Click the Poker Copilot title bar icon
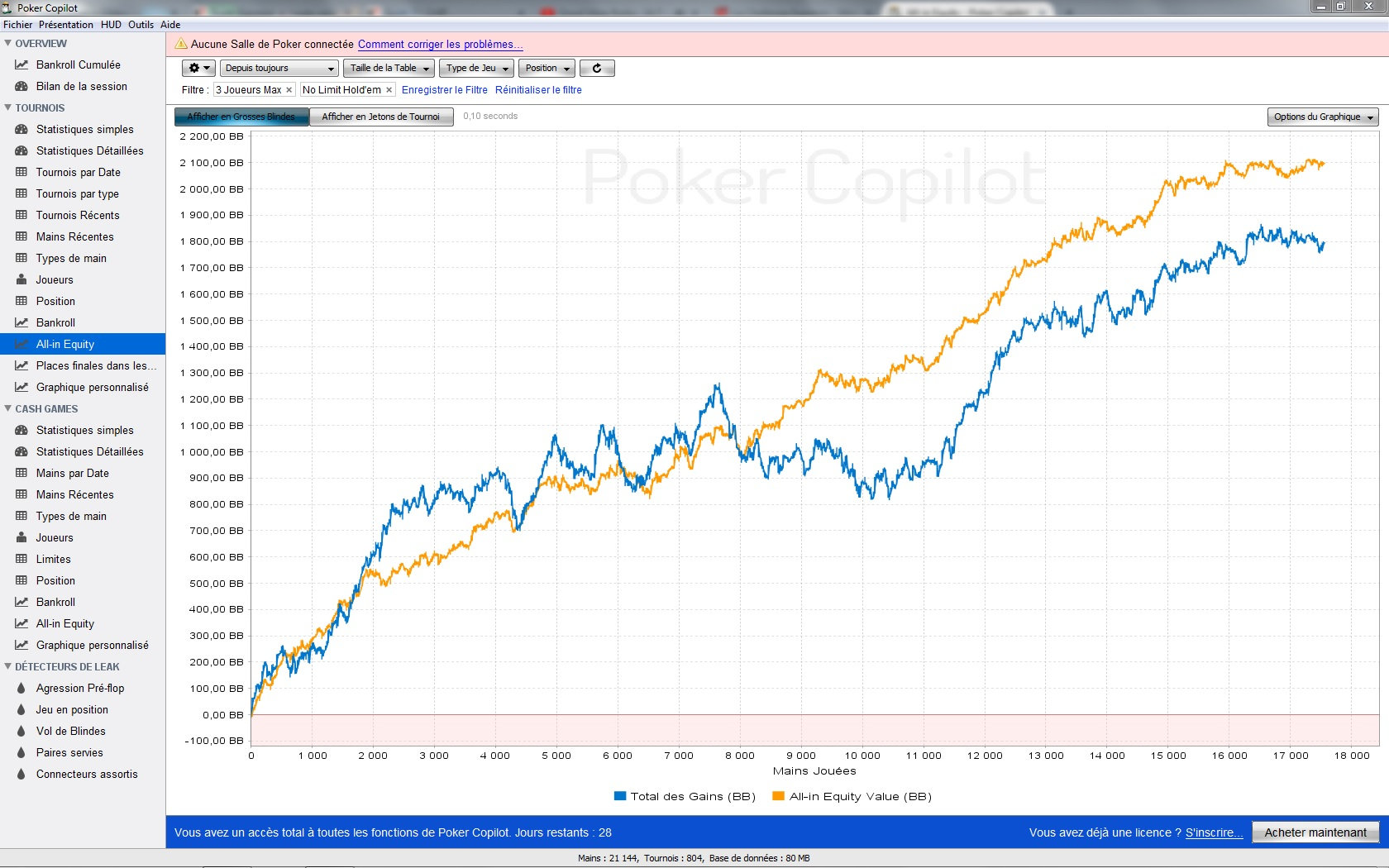This screenshot has height=868, width=1389. coord(7,7)
